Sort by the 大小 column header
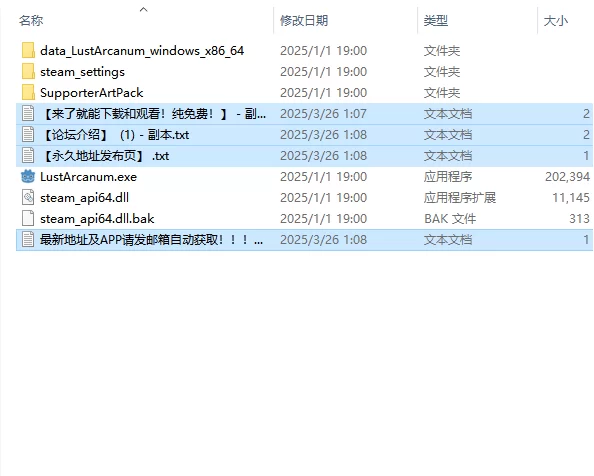This screenshot has height=476, width=594. tap(556, 20)
